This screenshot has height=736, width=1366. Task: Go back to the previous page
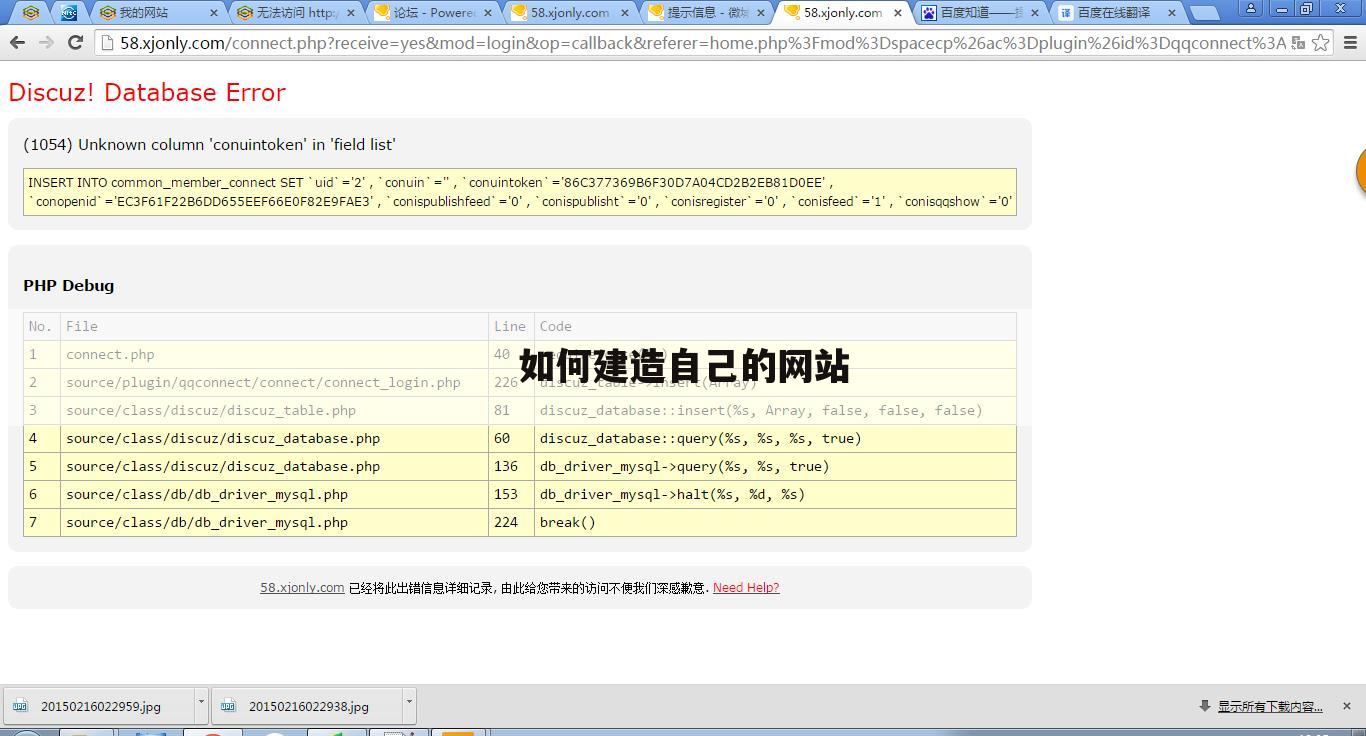point(17,43)
